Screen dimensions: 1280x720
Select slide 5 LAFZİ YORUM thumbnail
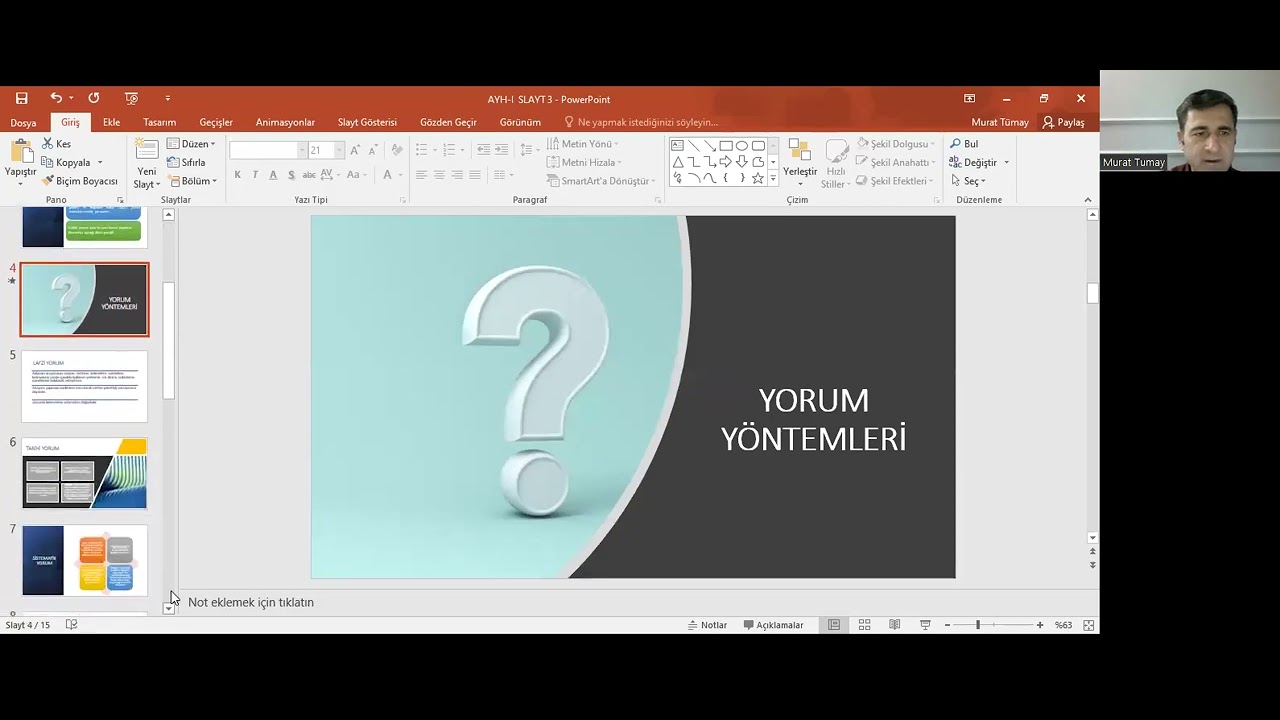point(84,386)
